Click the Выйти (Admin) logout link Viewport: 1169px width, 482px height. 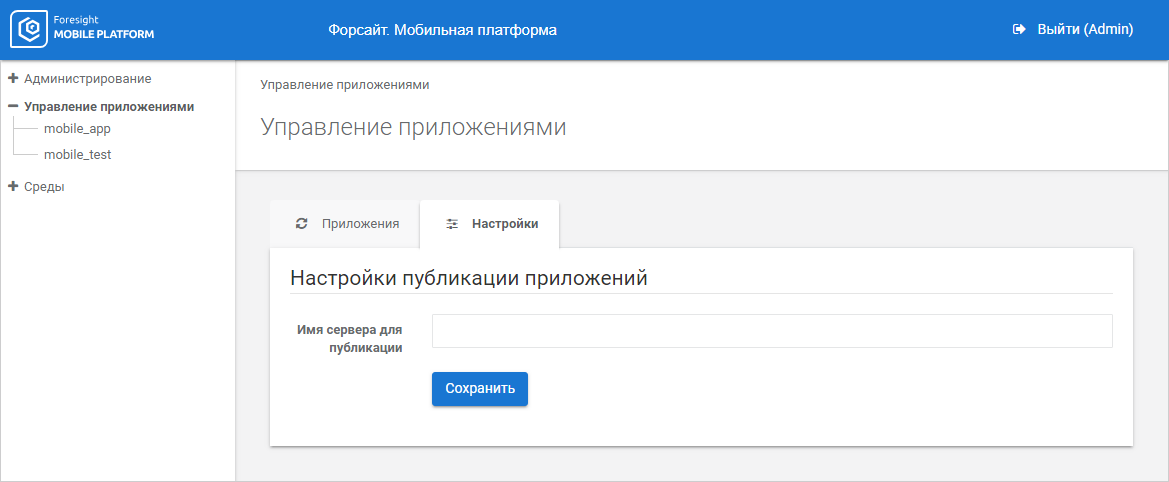[1084, 30]
